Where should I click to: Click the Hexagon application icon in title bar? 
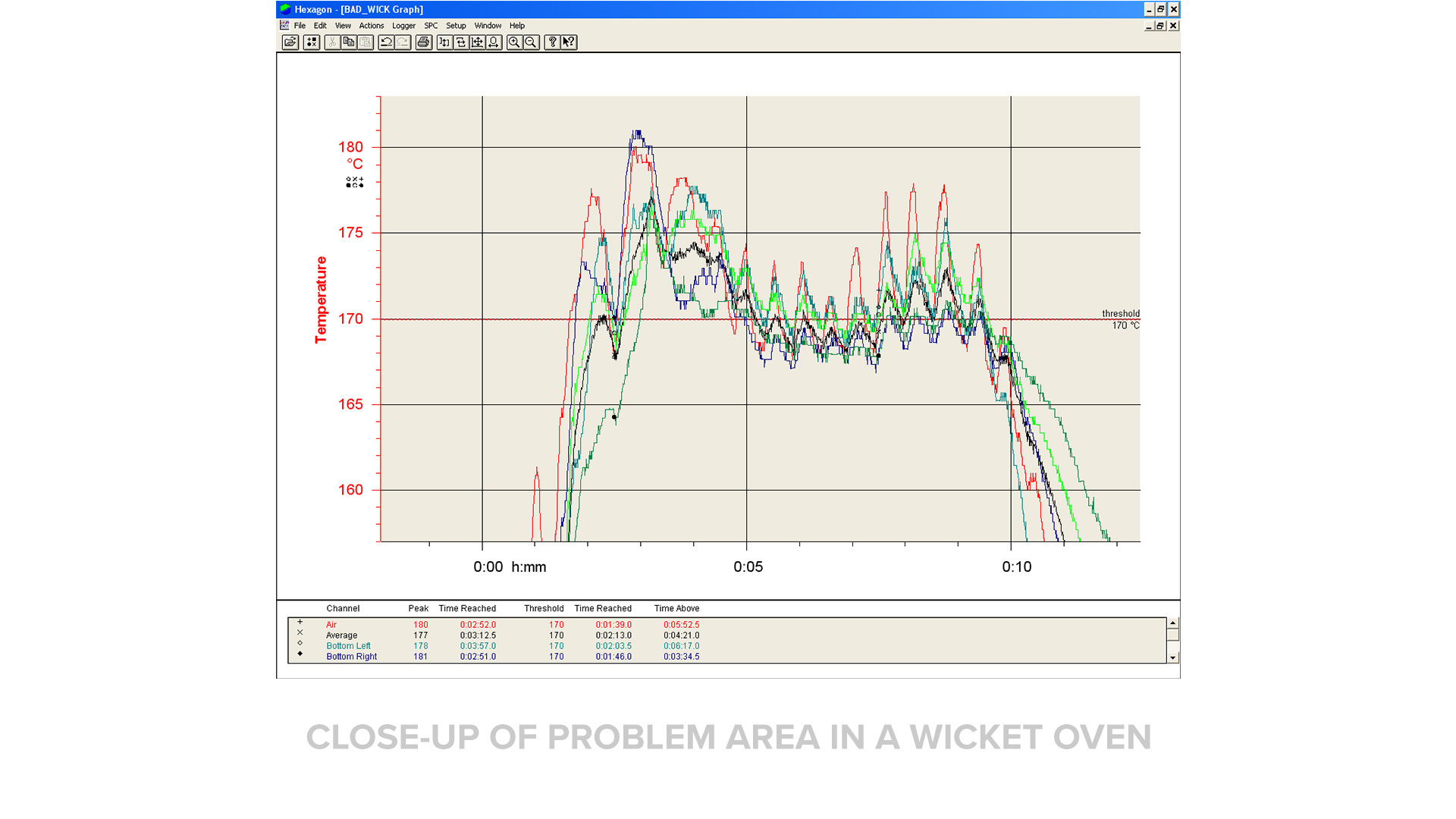coord(285,9)
